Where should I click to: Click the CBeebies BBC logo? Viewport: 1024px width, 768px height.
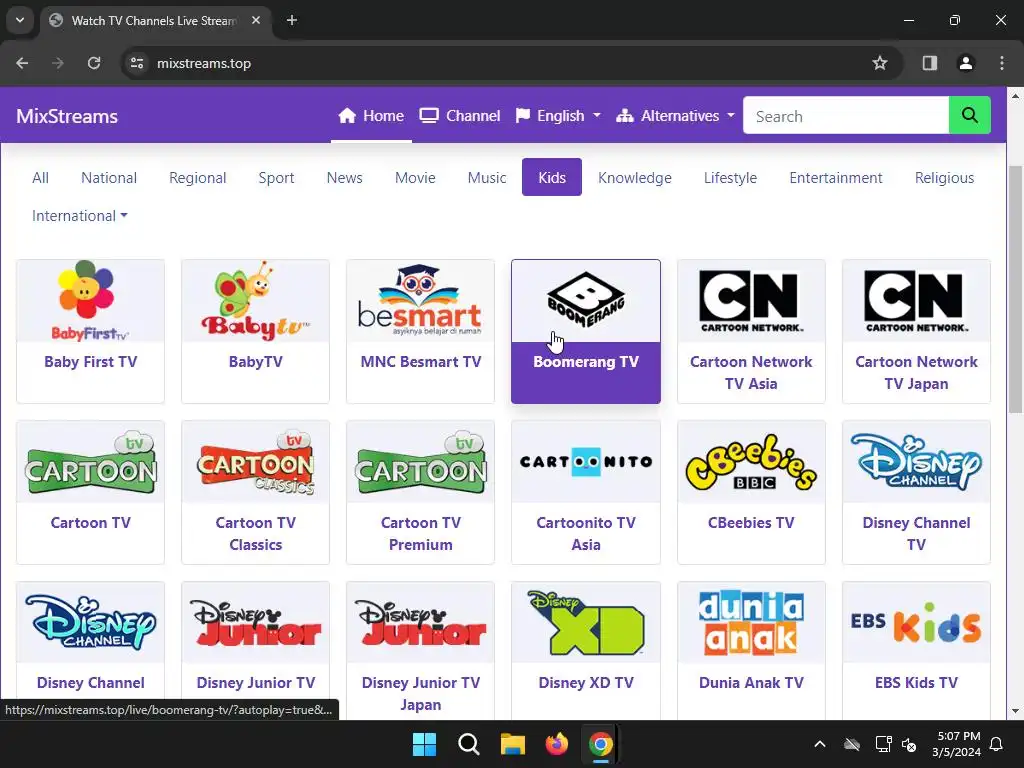coord(751,462)
